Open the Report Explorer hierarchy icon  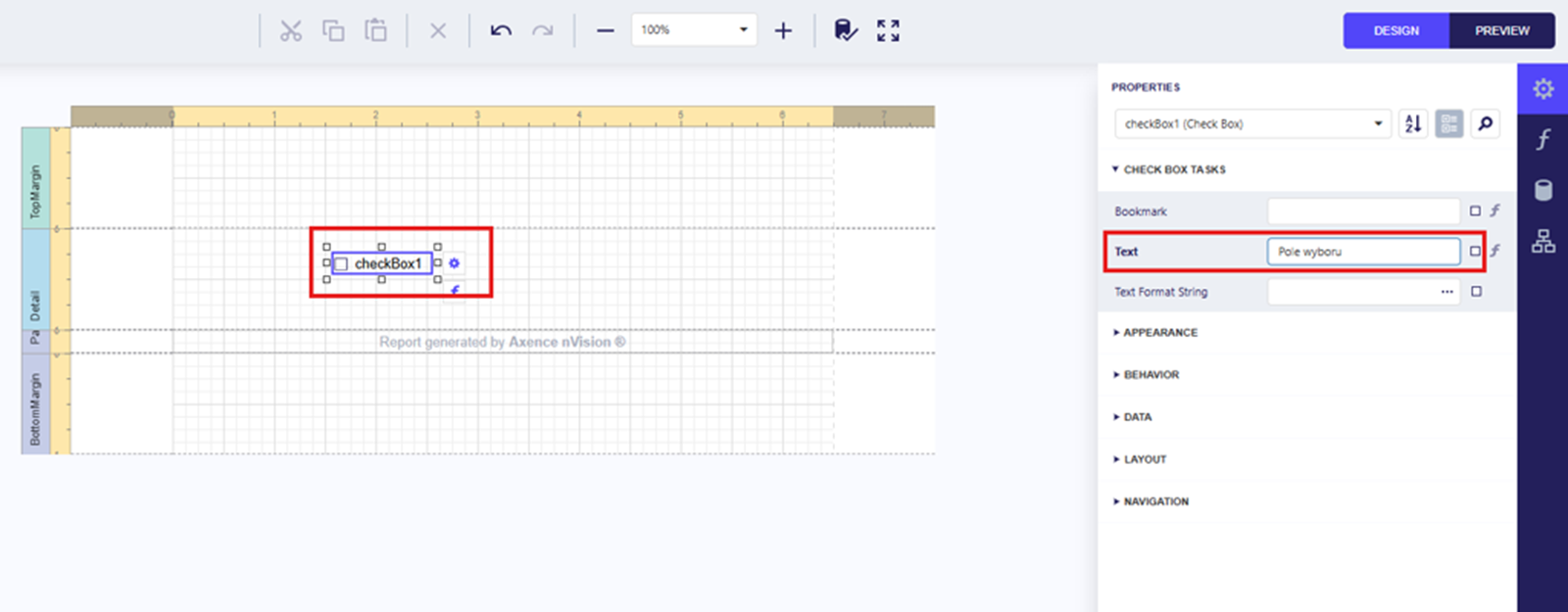[x=1543, y=241]
